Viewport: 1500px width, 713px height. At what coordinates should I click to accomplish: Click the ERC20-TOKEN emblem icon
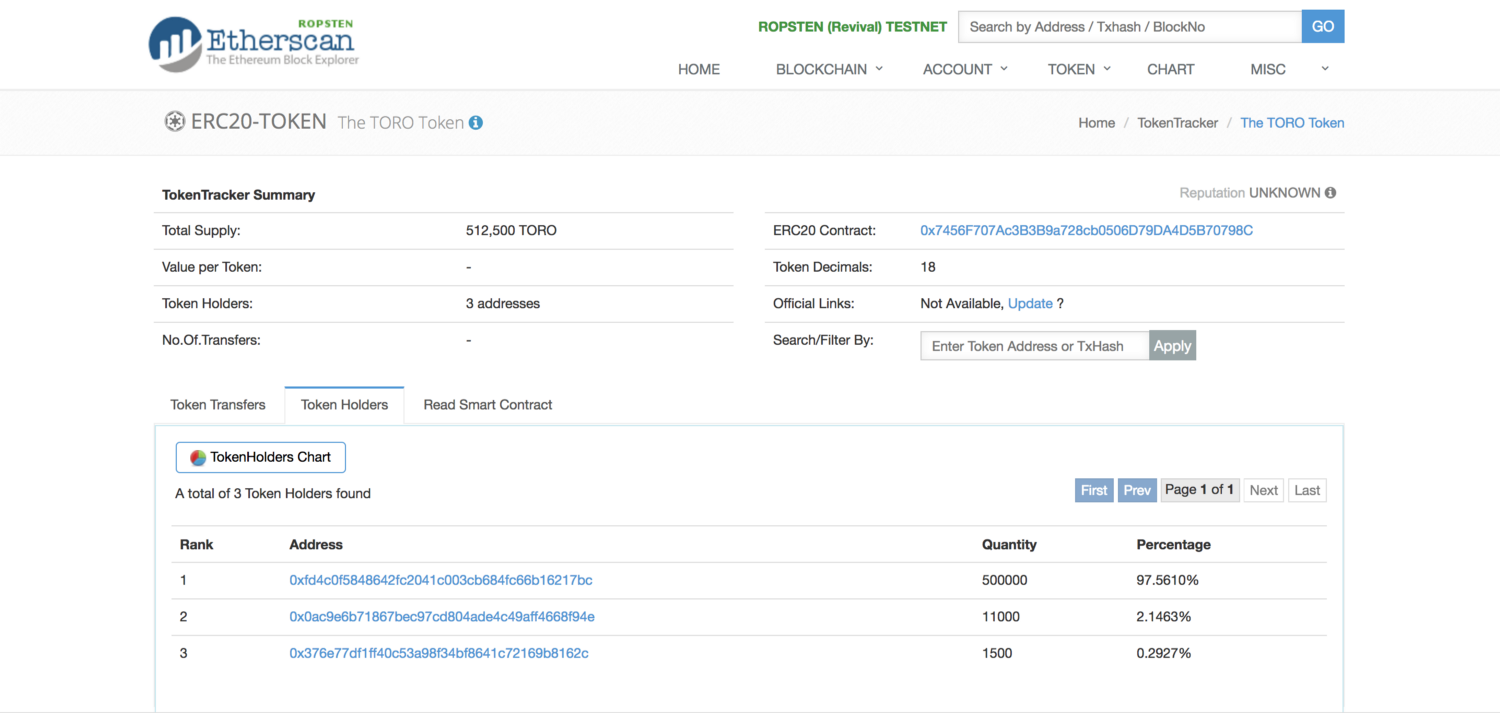click(174, 122)
